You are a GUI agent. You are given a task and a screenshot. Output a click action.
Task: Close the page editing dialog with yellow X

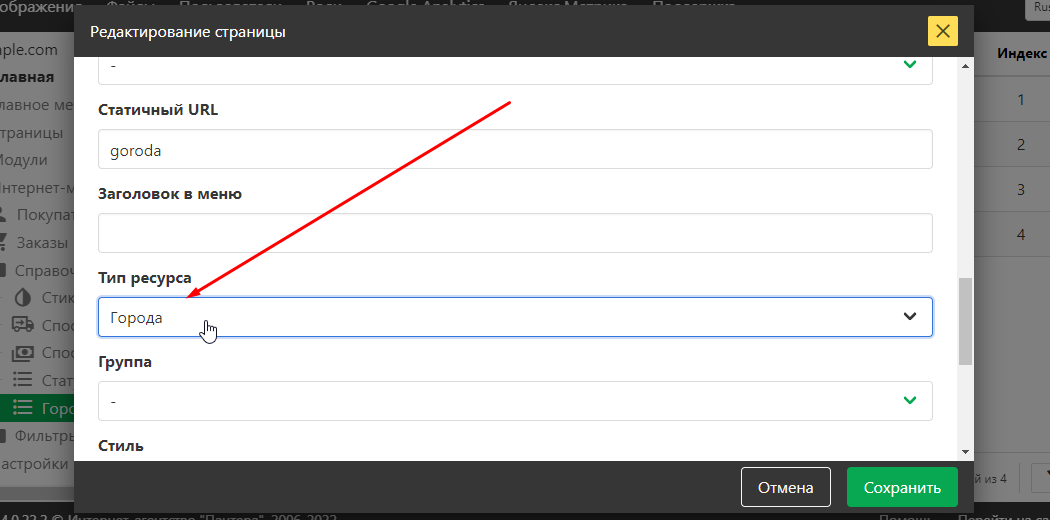point(942,31)
